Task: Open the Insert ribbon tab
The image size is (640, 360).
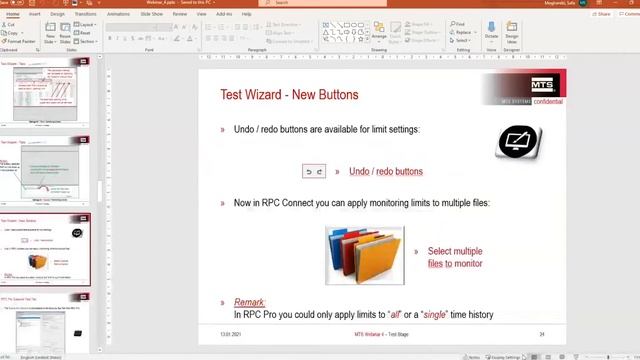Action: tap(35, 14)
